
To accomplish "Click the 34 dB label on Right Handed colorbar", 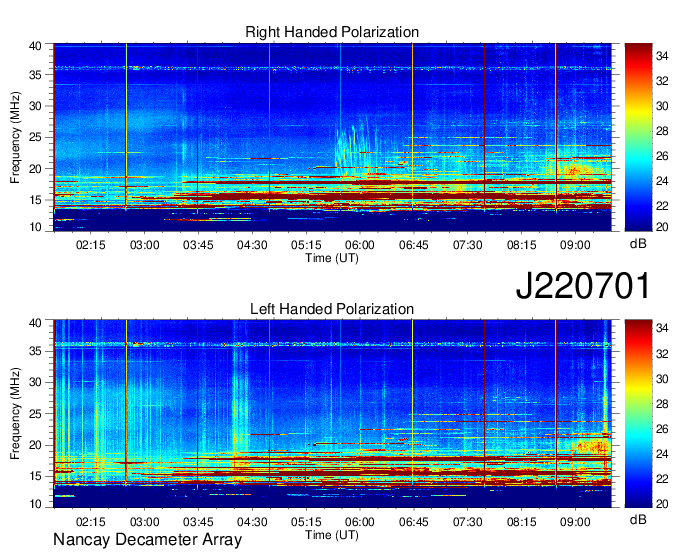I will click(662, 56).
